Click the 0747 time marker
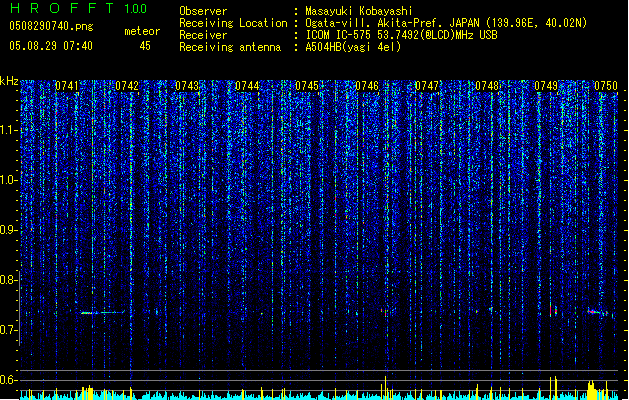This screenshot has height=400, width=629. coord(427,86)
